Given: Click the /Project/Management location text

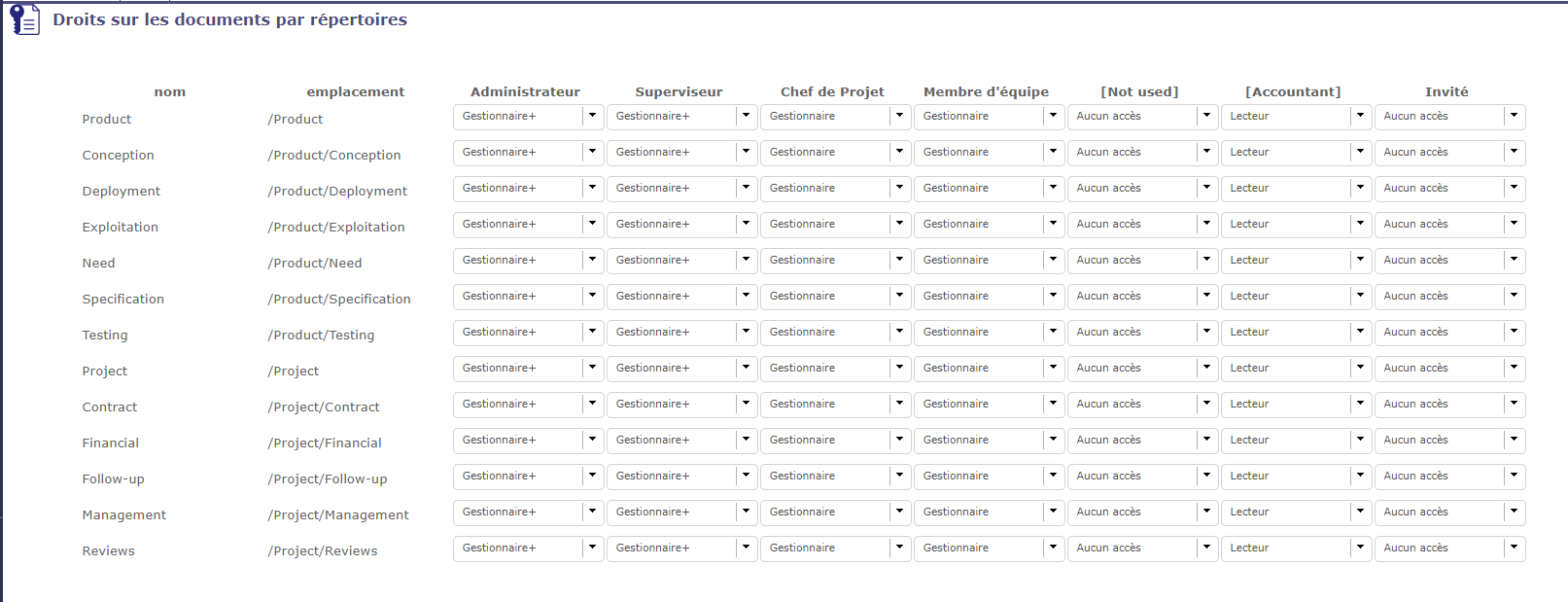Looking at the screenshot, I should (x=338, y=515).
